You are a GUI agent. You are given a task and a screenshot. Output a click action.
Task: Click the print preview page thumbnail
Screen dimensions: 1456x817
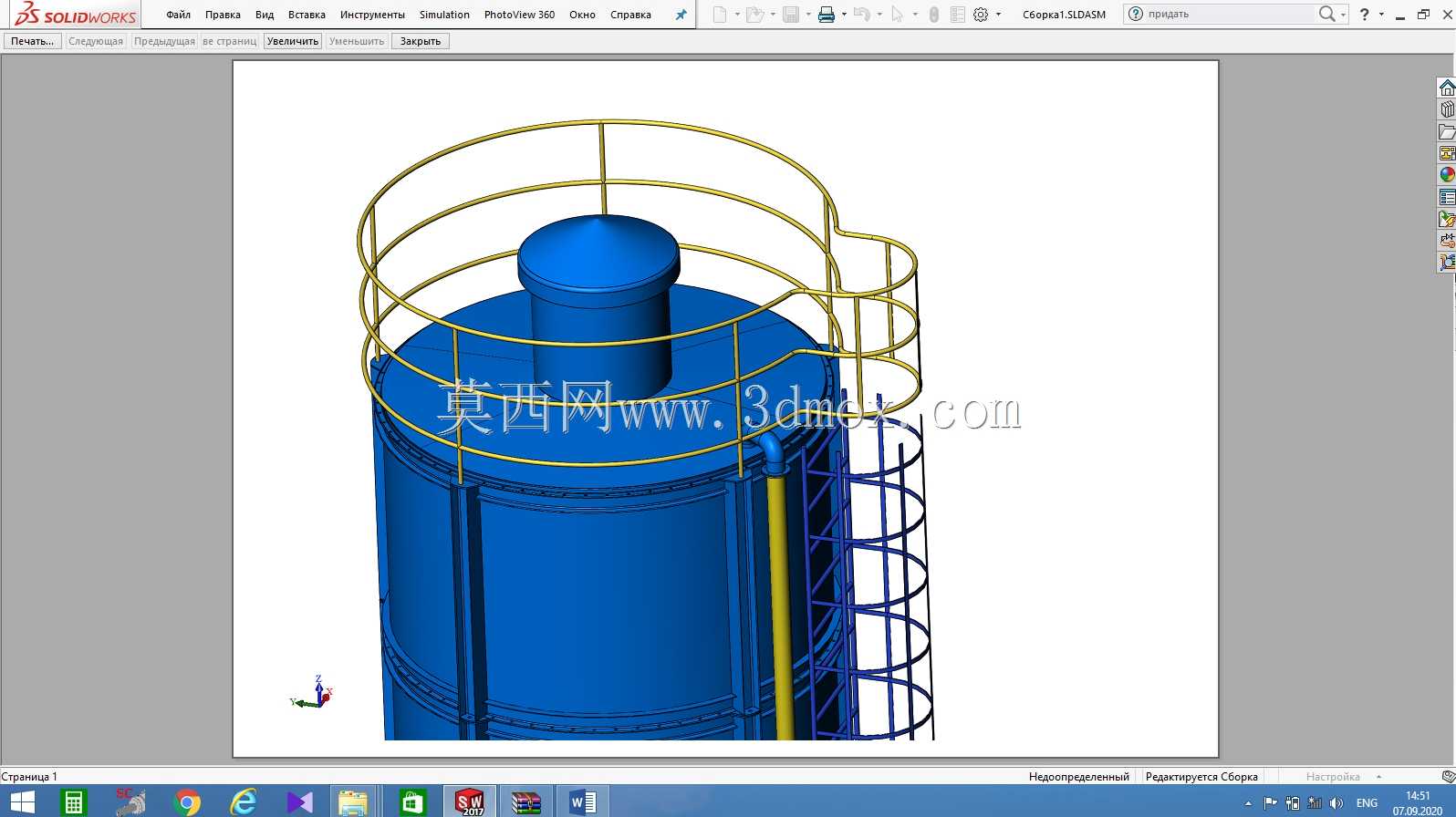click(725, 408)
